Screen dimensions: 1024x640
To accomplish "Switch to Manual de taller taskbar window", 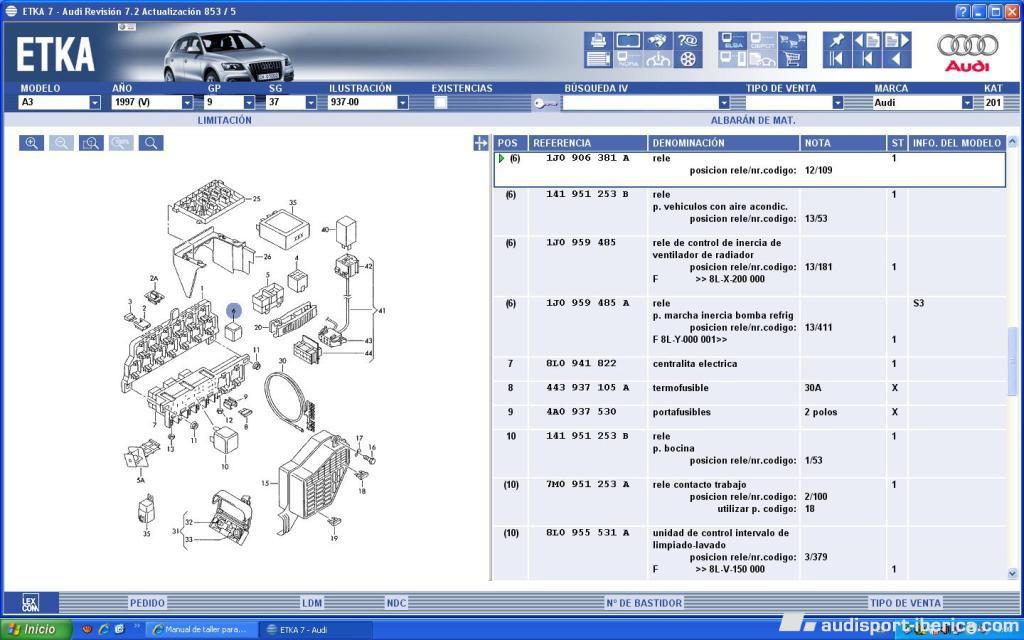I will pyautogui.click(x=200, y=630).
